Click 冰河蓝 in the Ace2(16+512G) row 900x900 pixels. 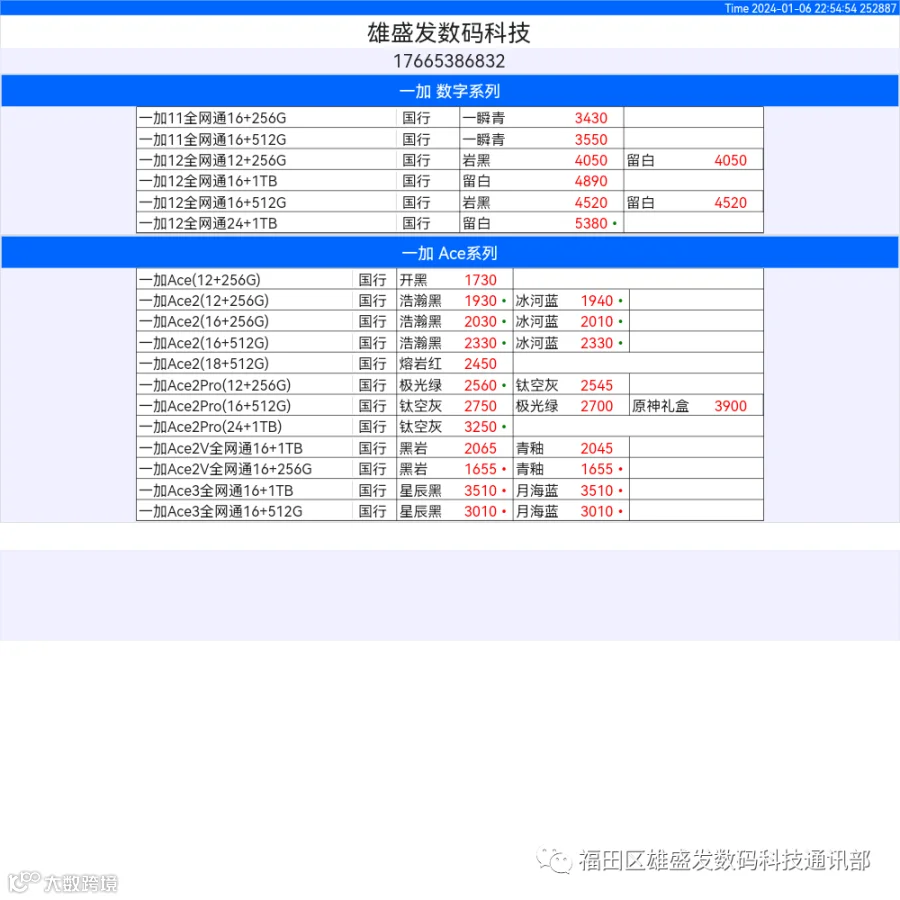(x=537, y=343)
